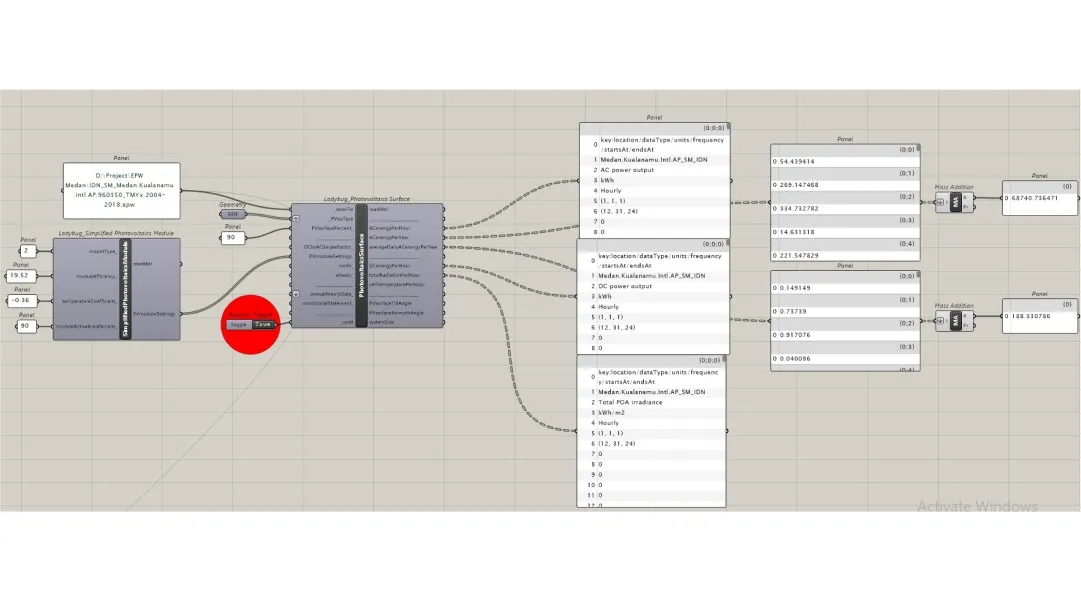
Task: Click the upper Mass Addition R output
Action: coord(965,198)
